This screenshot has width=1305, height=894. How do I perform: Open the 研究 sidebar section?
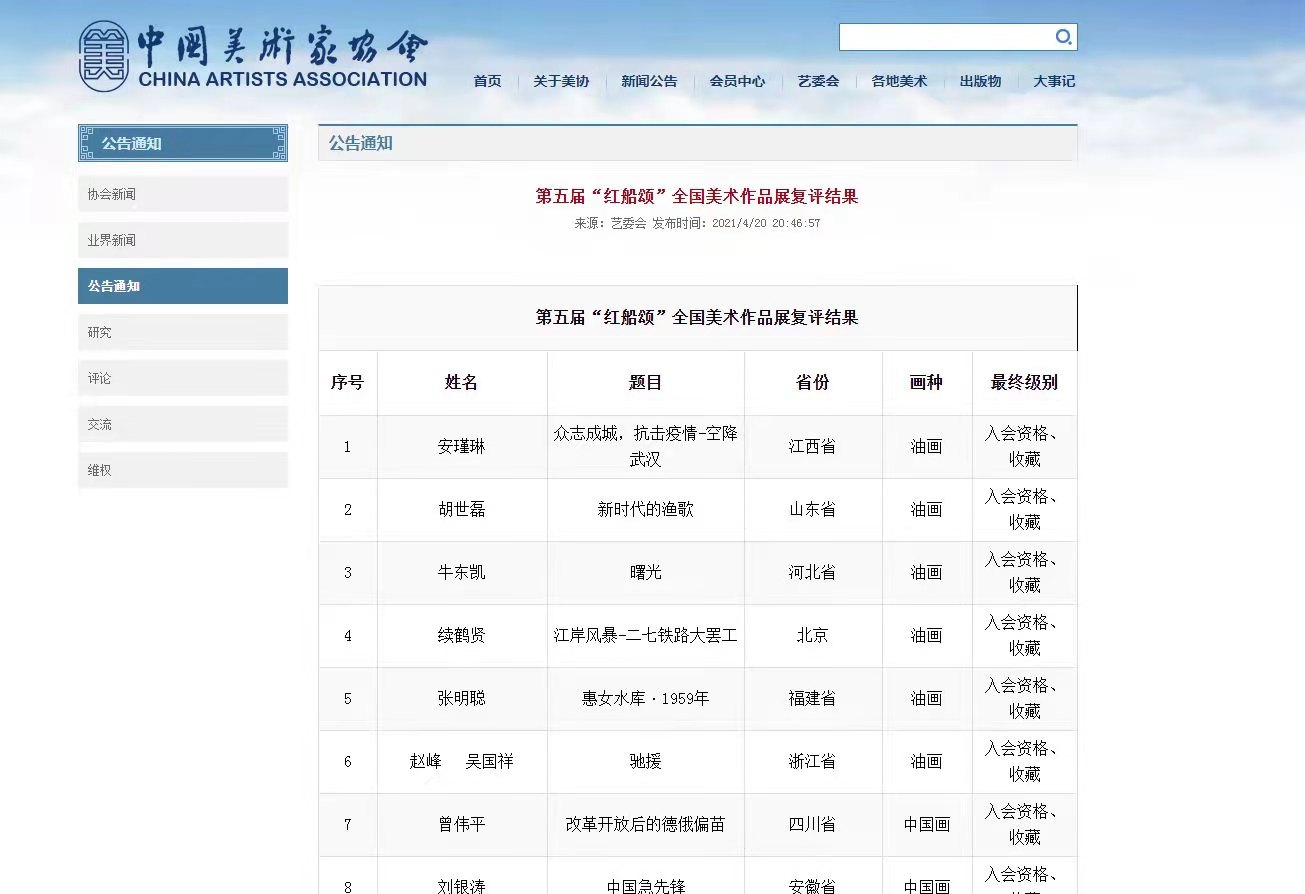point(183,332)
